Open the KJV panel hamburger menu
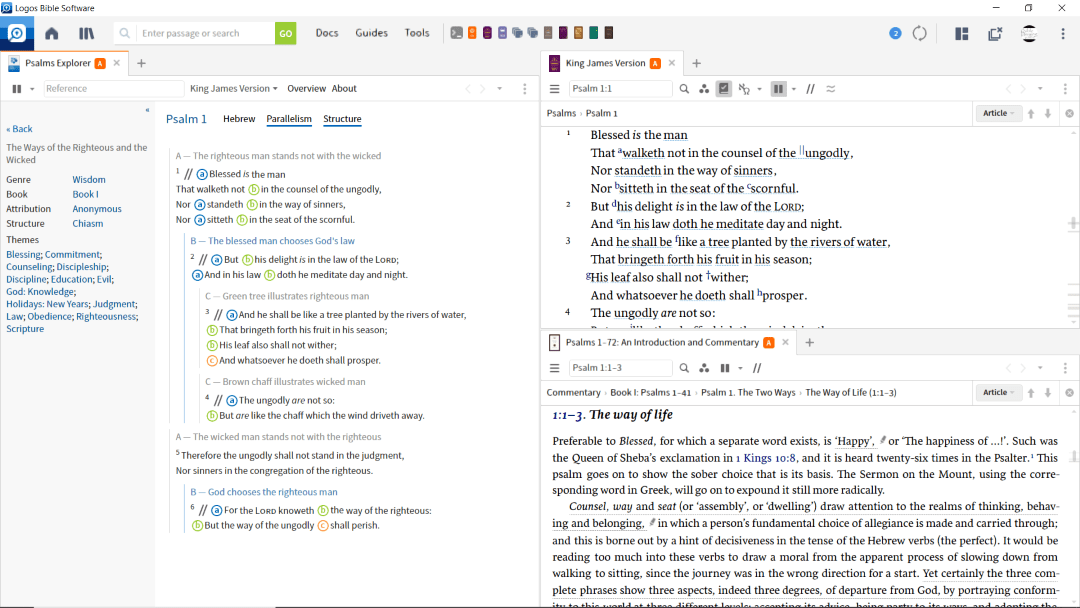Image resolution: width=1080 pixels, height=608 pixels. [x=554, y=89]
